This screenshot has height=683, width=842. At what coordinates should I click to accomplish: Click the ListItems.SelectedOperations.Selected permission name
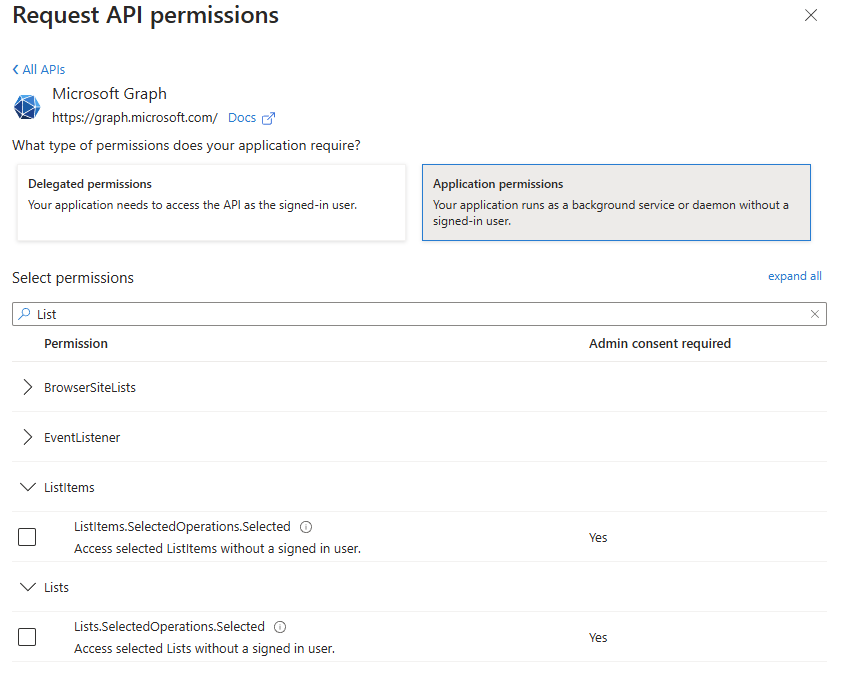182,527
